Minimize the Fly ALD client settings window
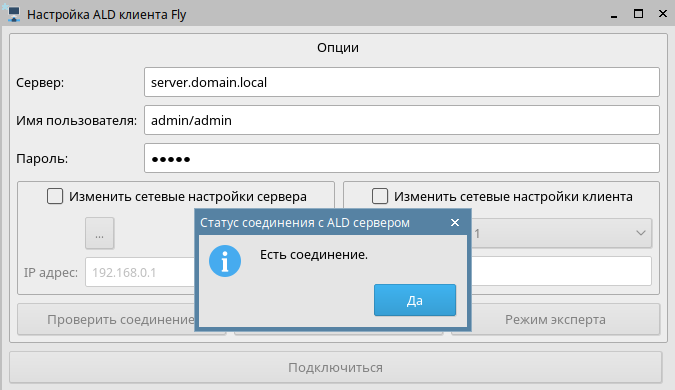The image size is (675, 390). coord(614,15)
